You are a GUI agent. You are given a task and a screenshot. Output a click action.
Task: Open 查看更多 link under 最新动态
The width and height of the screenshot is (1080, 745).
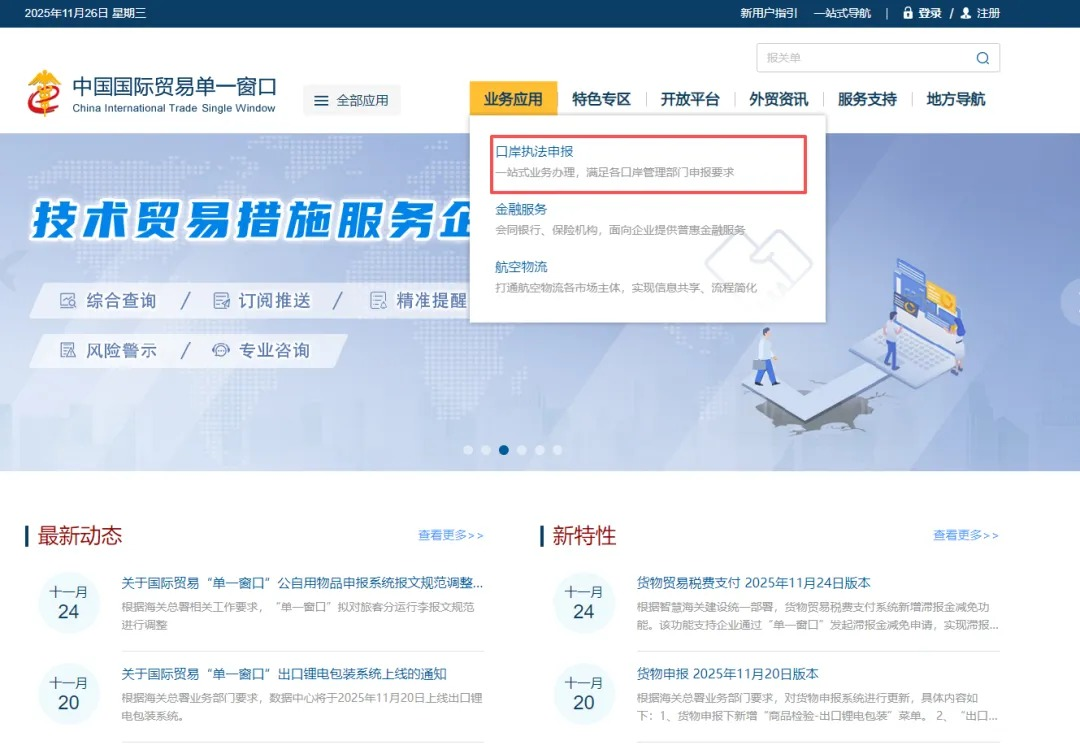[450, 536]
